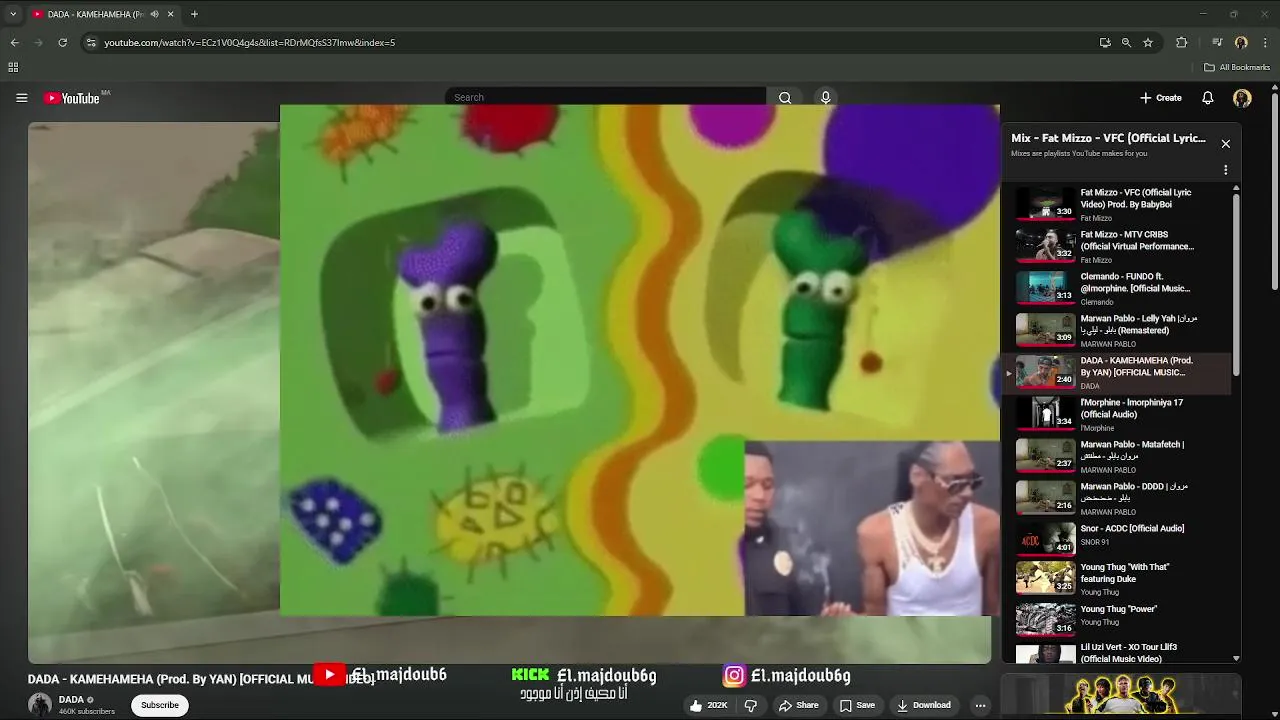Install app icon in address bar
Image resolution: width=1280 pixels, height=720 pixels.
click(1104, 43)
